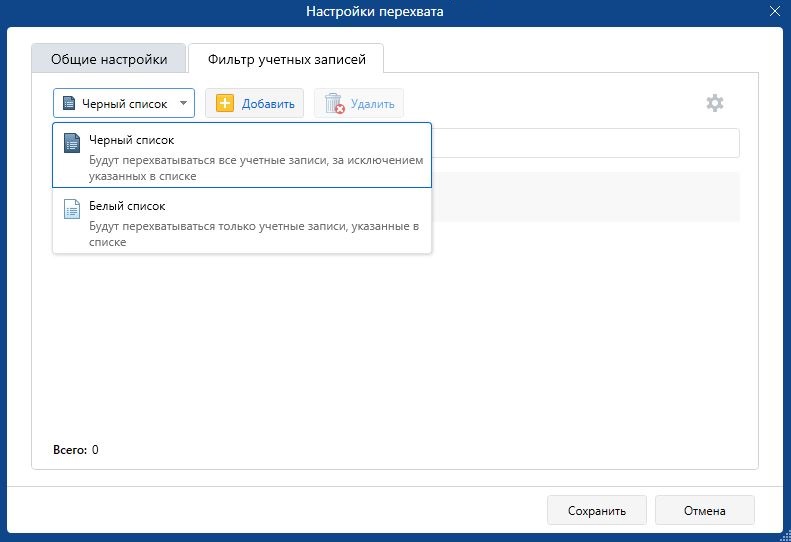Close the Настройки перехвата window
Image resolution: width=791 pixels, height=542 pixels.
click(775, 11)
